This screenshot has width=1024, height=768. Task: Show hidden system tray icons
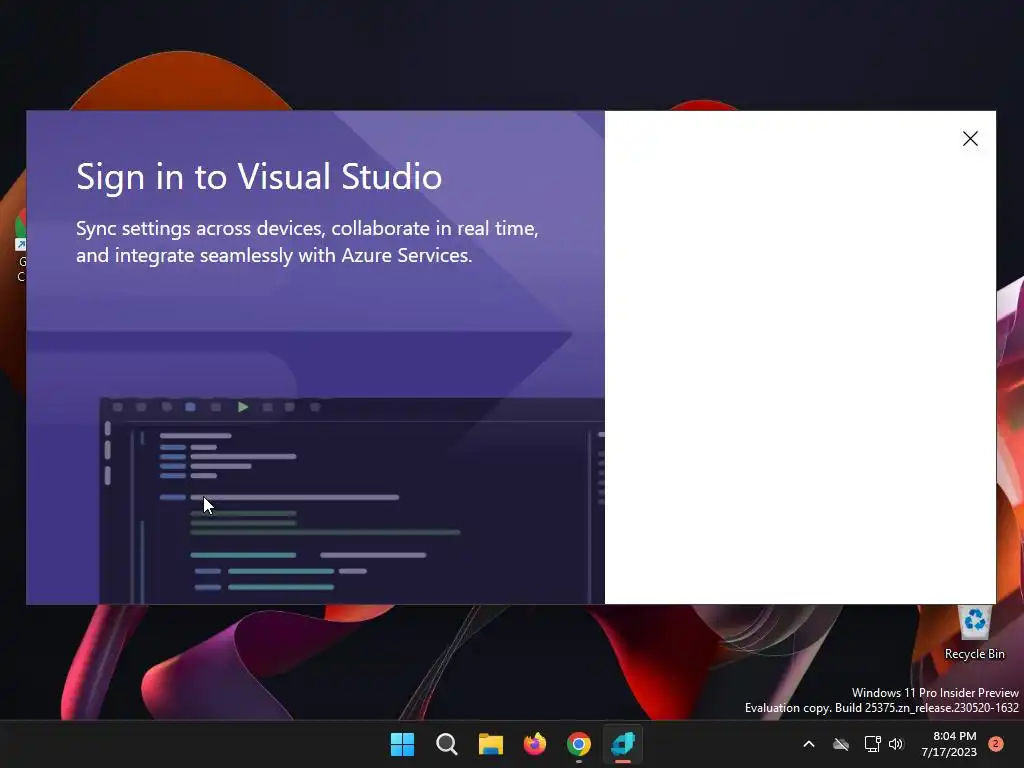pos(808,744)
